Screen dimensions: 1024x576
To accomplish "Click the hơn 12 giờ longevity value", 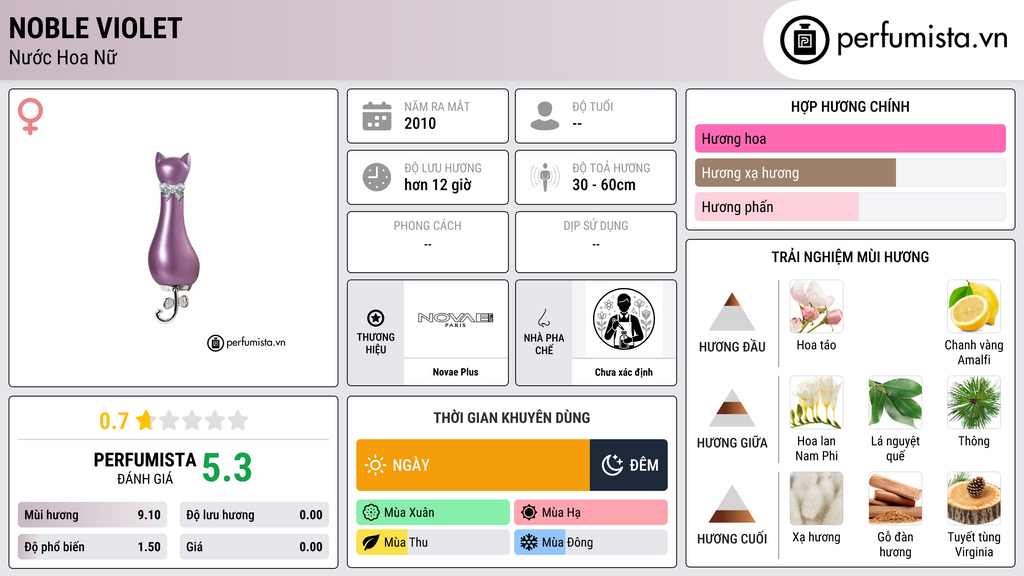I will click(x=438, y=185).
